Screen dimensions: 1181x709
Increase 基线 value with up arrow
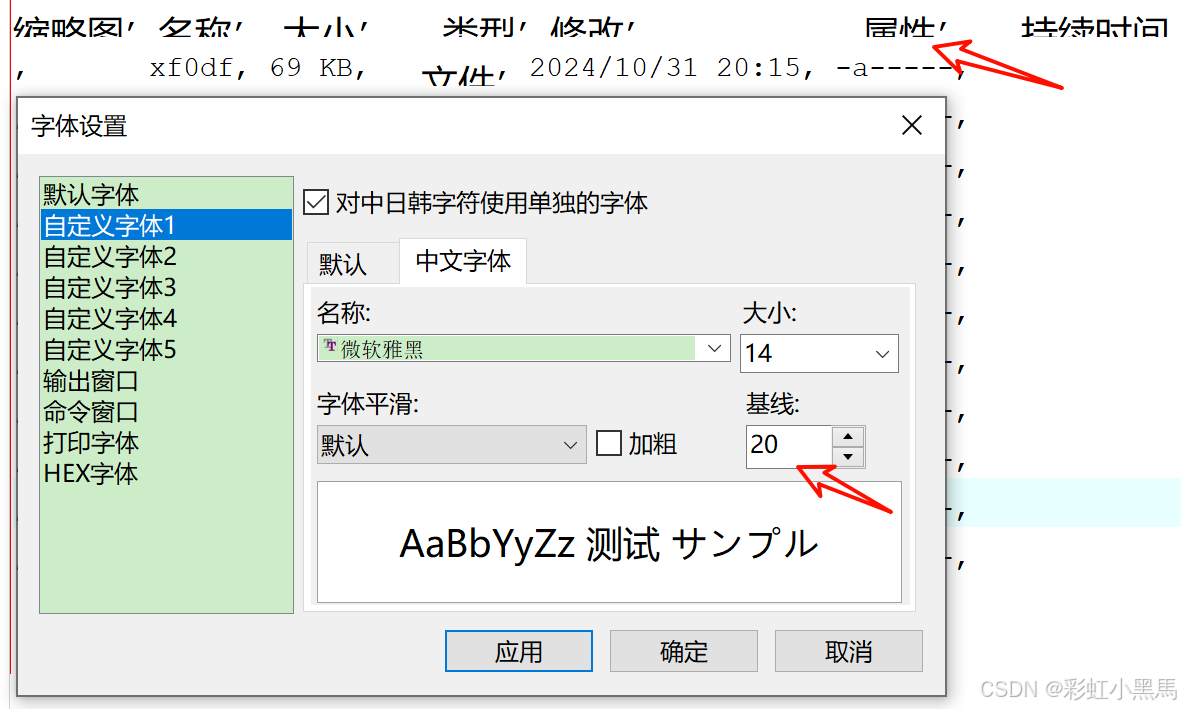point(848,437)
